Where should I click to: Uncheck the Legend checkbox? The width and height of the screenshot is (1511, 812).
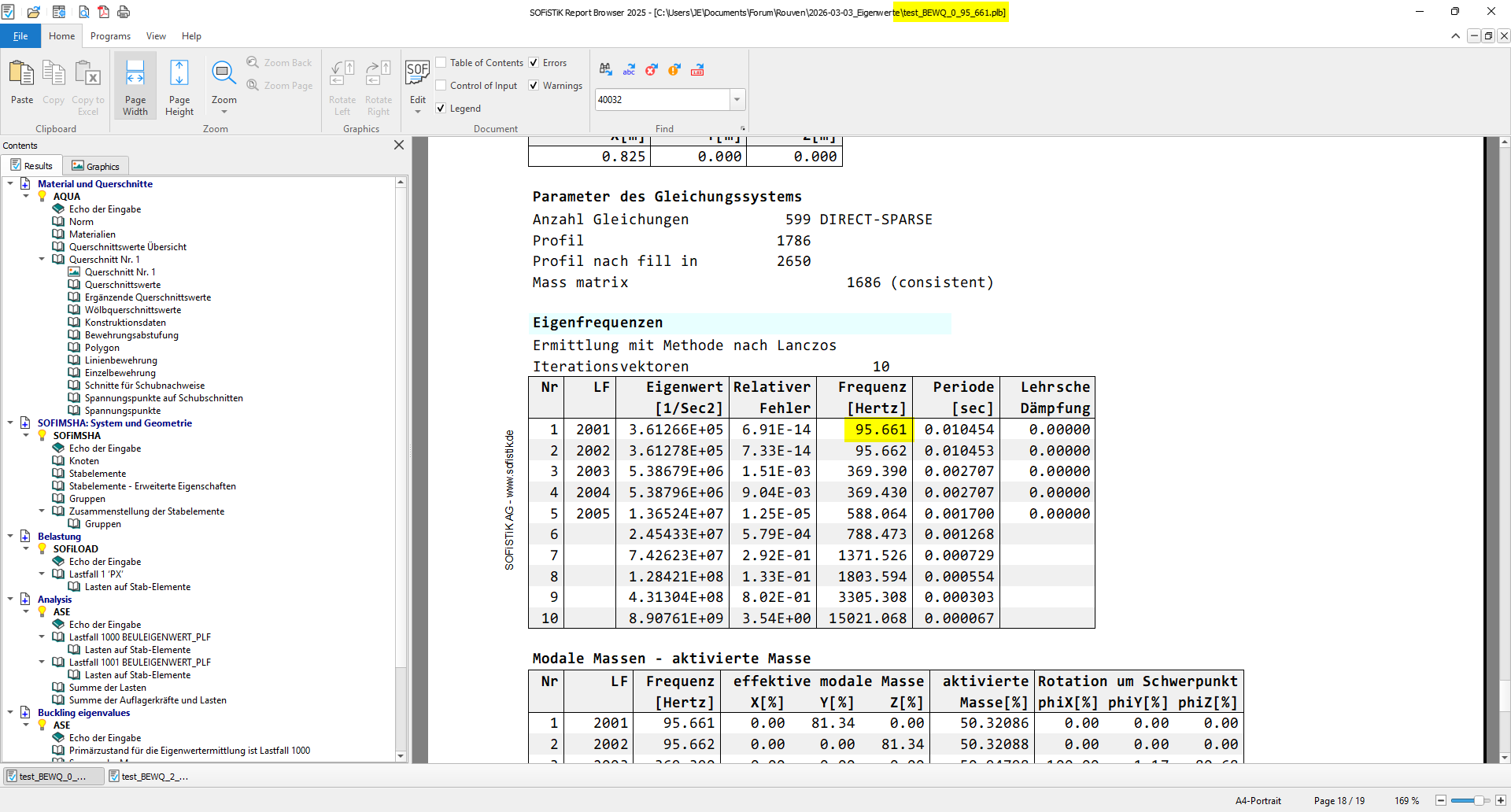(x=441, y=109)
